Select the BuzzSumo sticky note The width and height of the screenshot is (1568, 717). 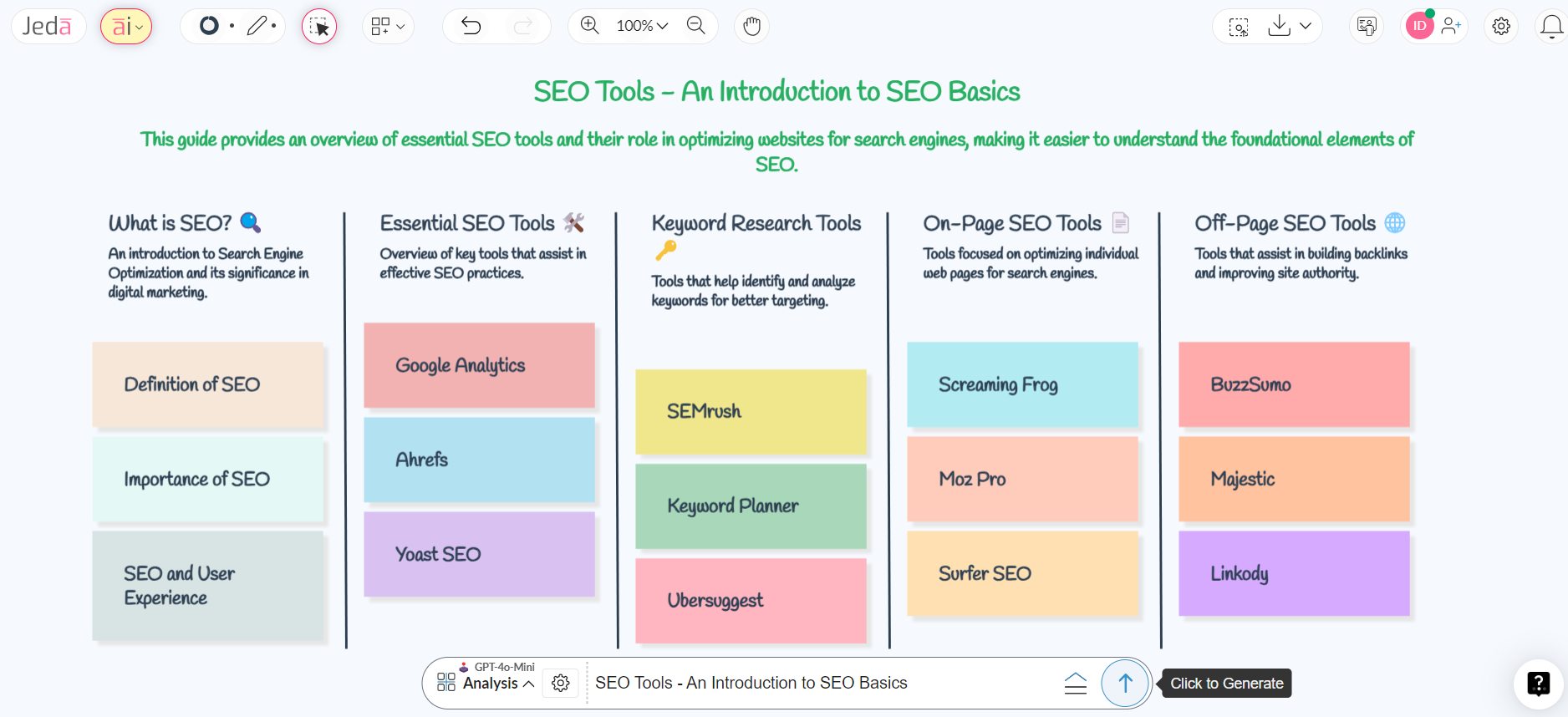[x=1295, y=384]
